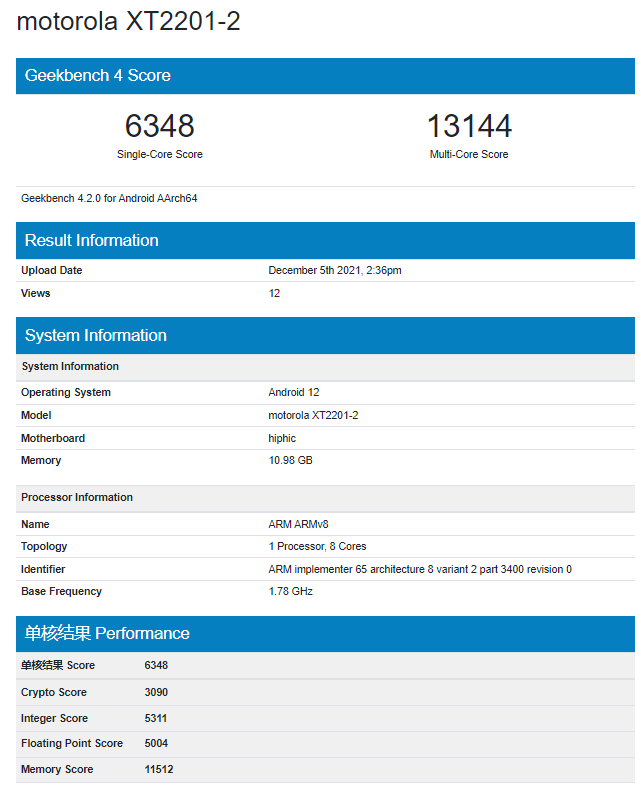Click the hiphic motherboard value

pos(282,438)
